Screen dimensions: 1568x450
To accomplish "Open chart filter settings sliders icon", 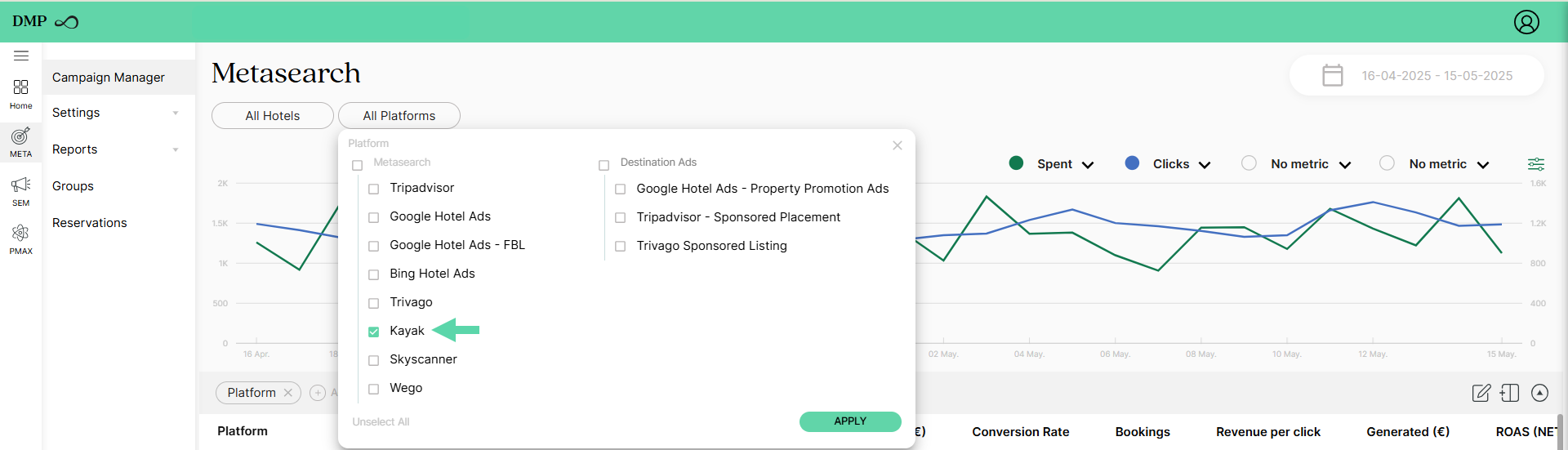I will click(x=1535, y=164).
